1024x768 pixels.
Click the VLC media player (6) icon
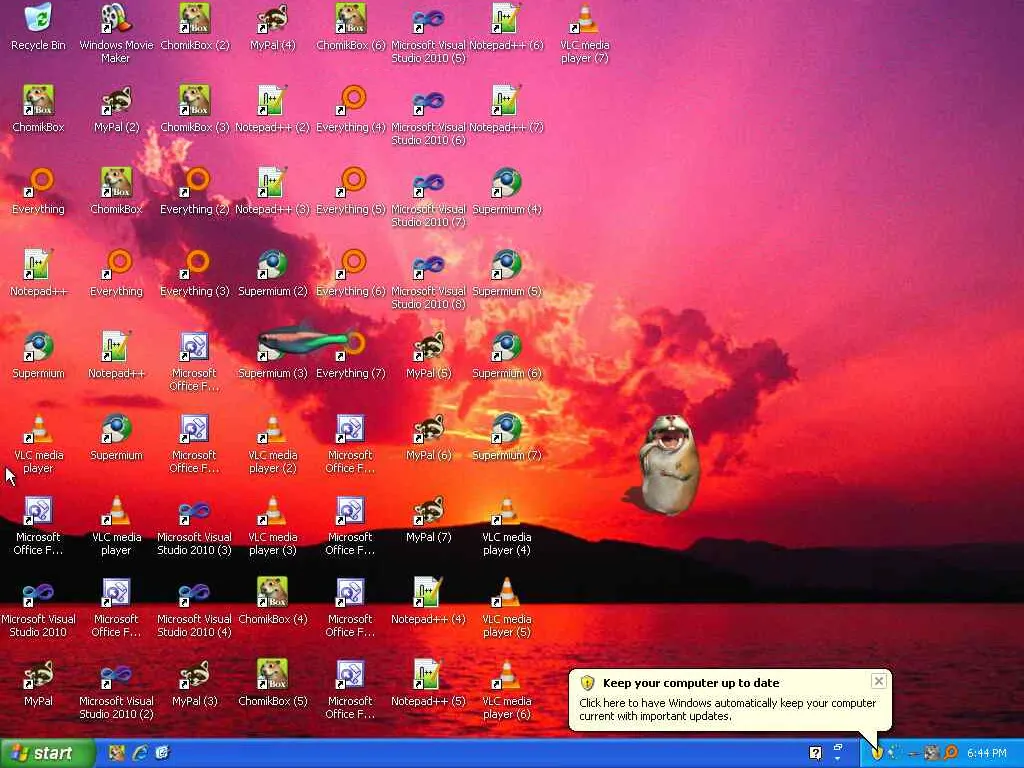pyautogui.click(x=506, y=689)
